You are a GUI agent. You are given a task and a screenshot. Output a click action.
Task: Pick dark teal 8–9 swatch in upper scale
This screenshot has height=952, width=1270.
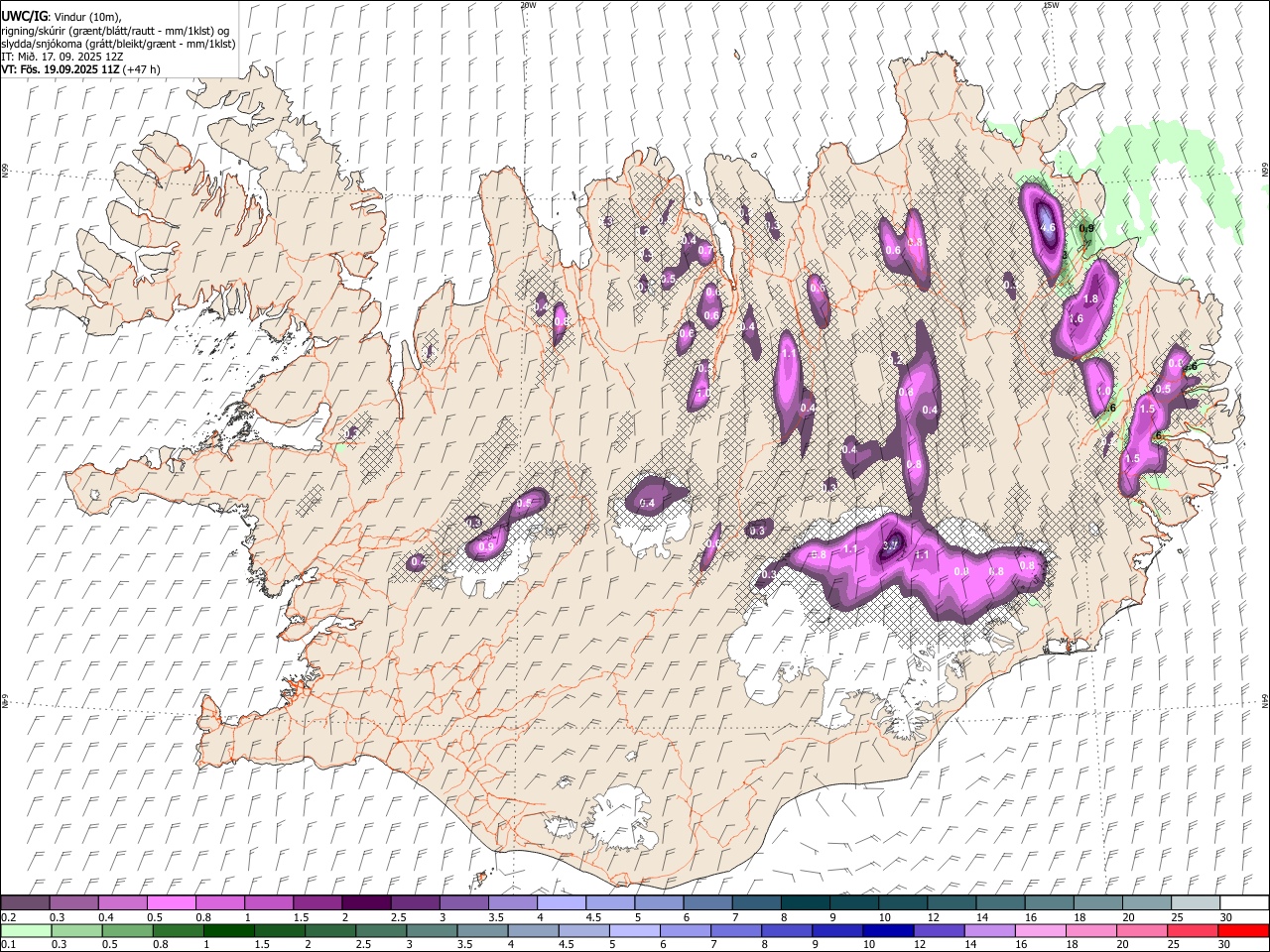806,903
